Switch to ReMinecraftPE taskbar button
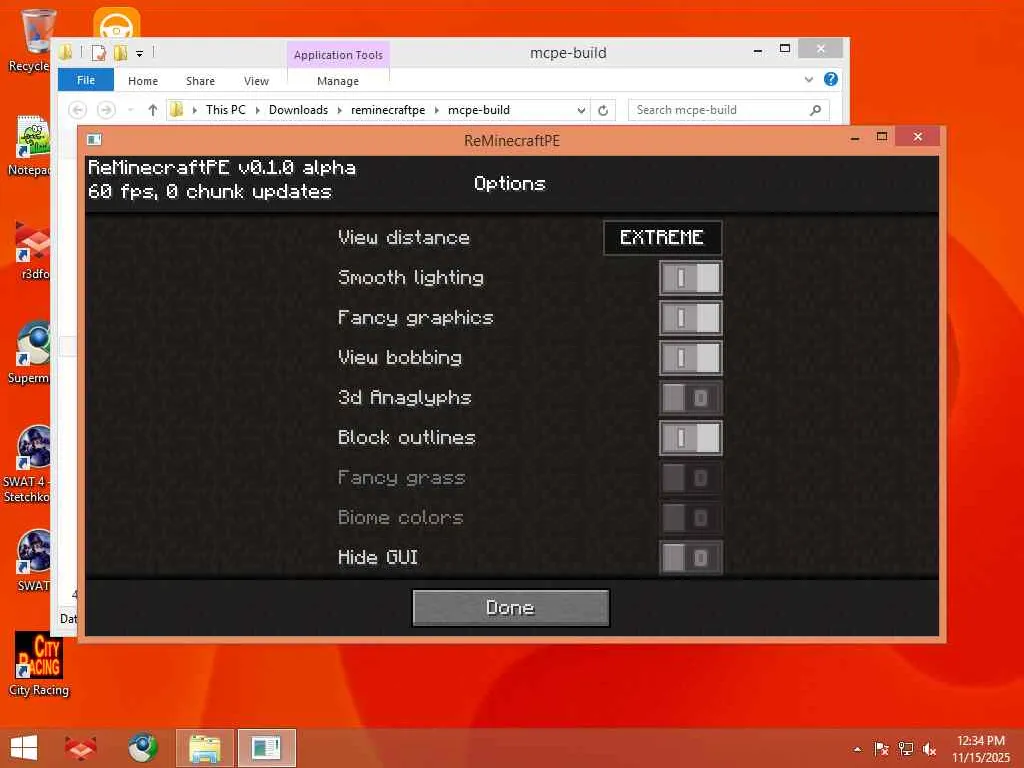Viewport: 1024px width, 768px height. point(266,748)
